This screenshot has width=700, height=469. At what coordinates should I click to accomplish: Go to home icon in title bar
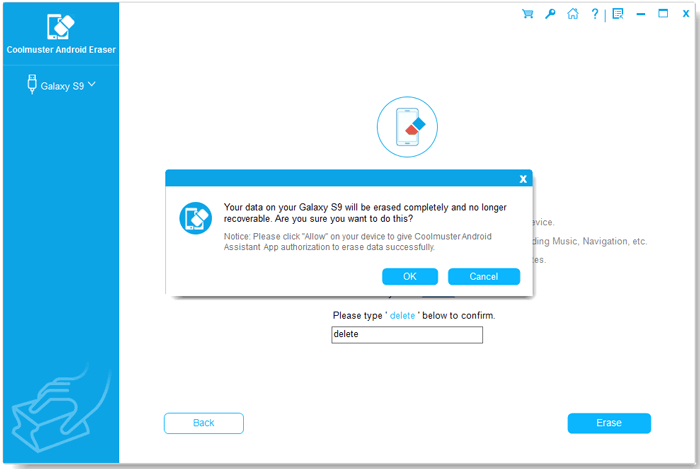[x=573, y=14]
